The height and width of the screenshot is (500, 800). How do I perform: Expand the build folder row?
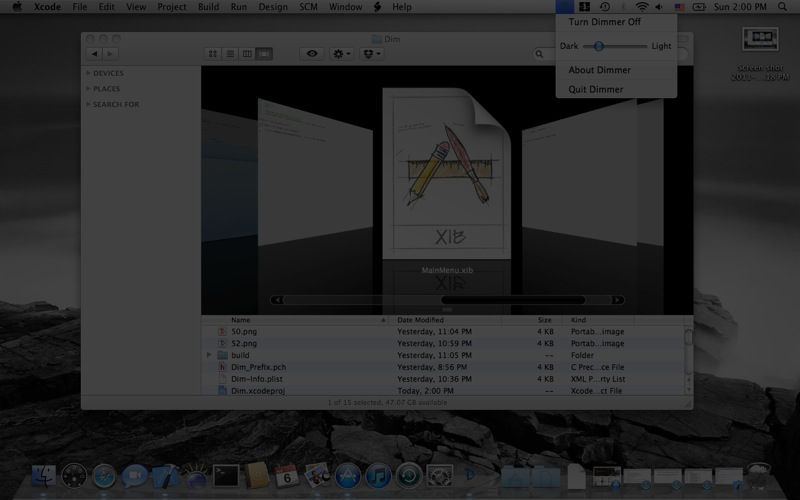pyautogui.click(x=209, y=355)
